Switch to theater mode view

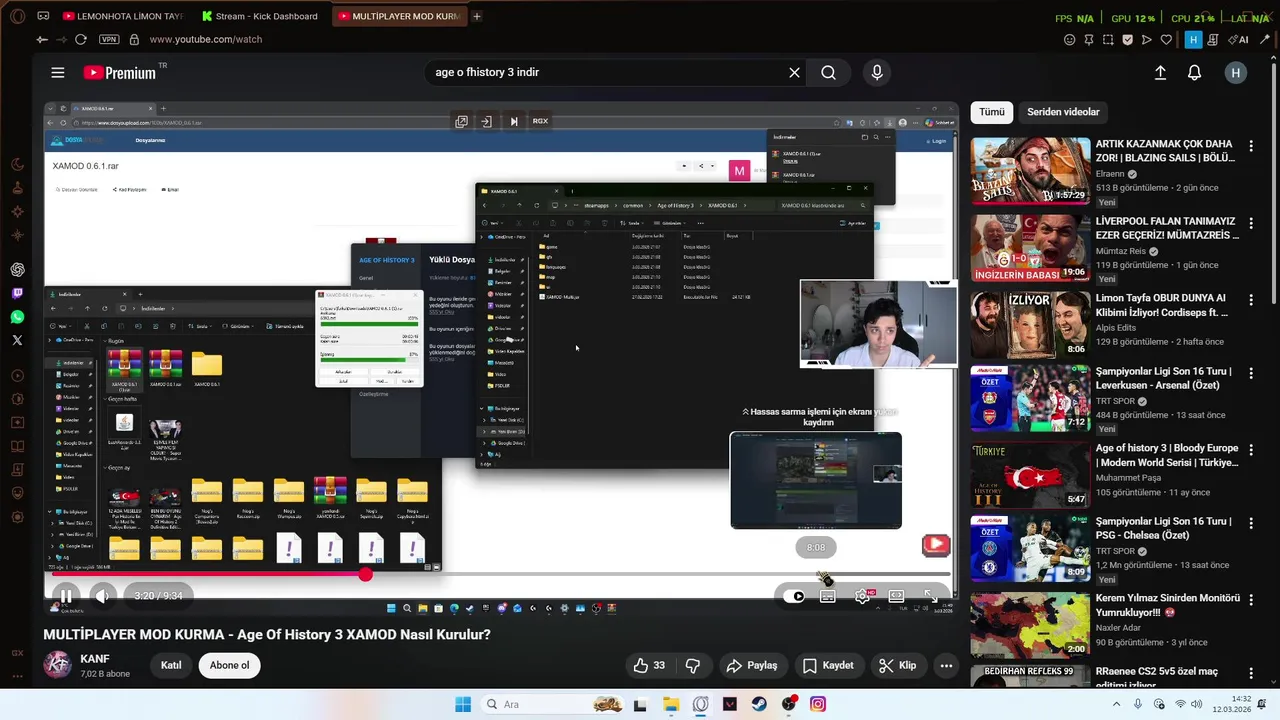897,596
